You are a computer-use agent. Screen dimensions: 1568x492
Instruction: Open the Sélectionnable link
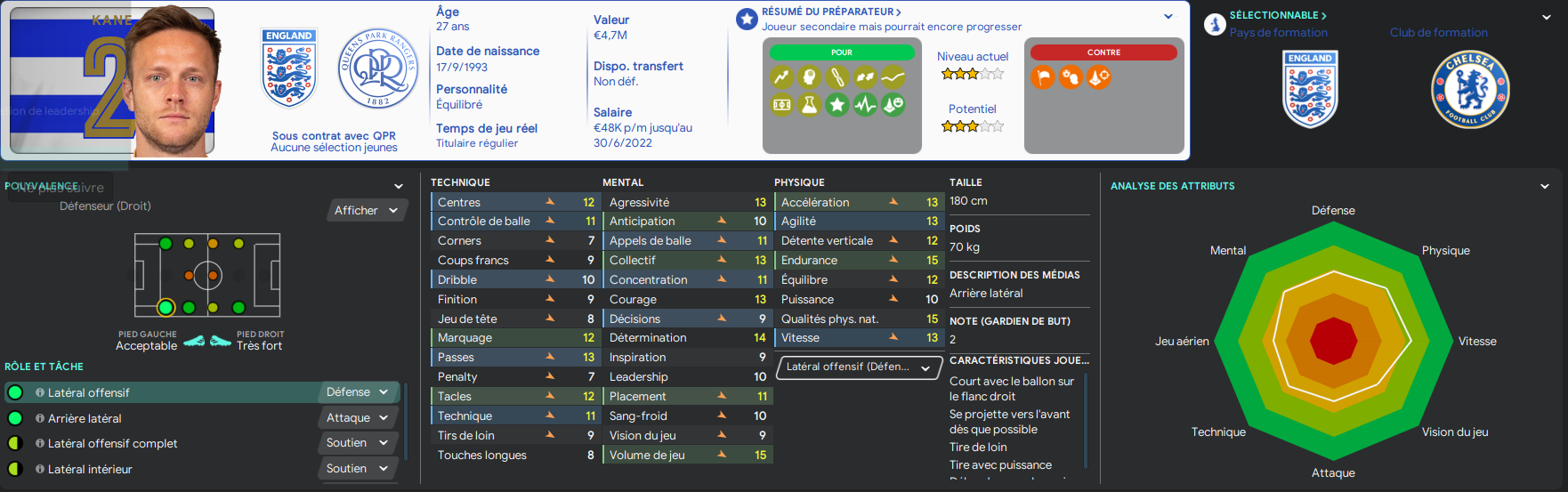click(x=1278, y=15)
